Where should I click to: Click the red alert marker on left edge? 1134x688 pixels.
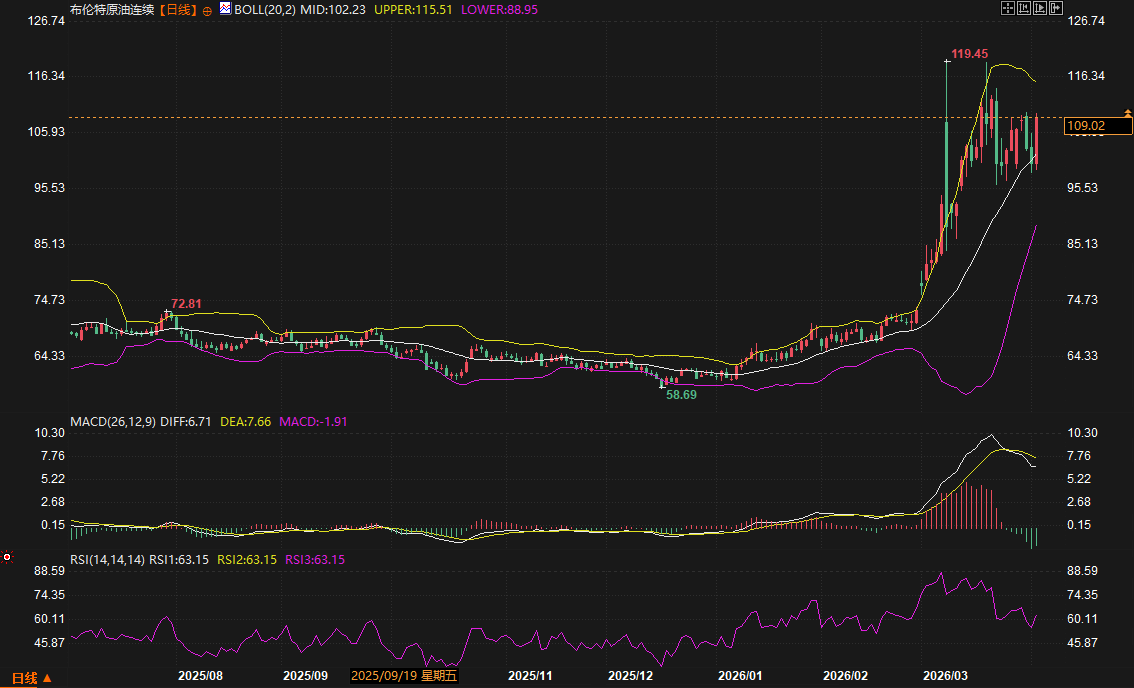(x=7, y=556)
